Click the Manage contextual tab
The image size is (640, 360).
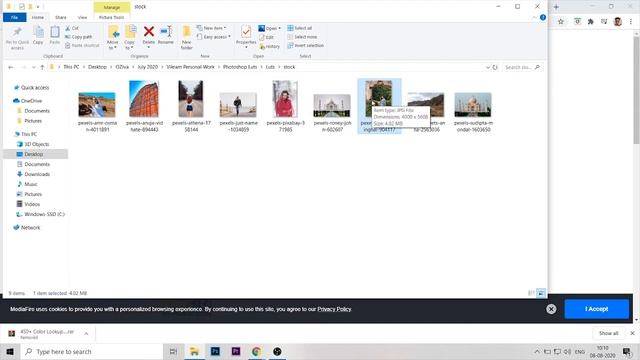112,7
